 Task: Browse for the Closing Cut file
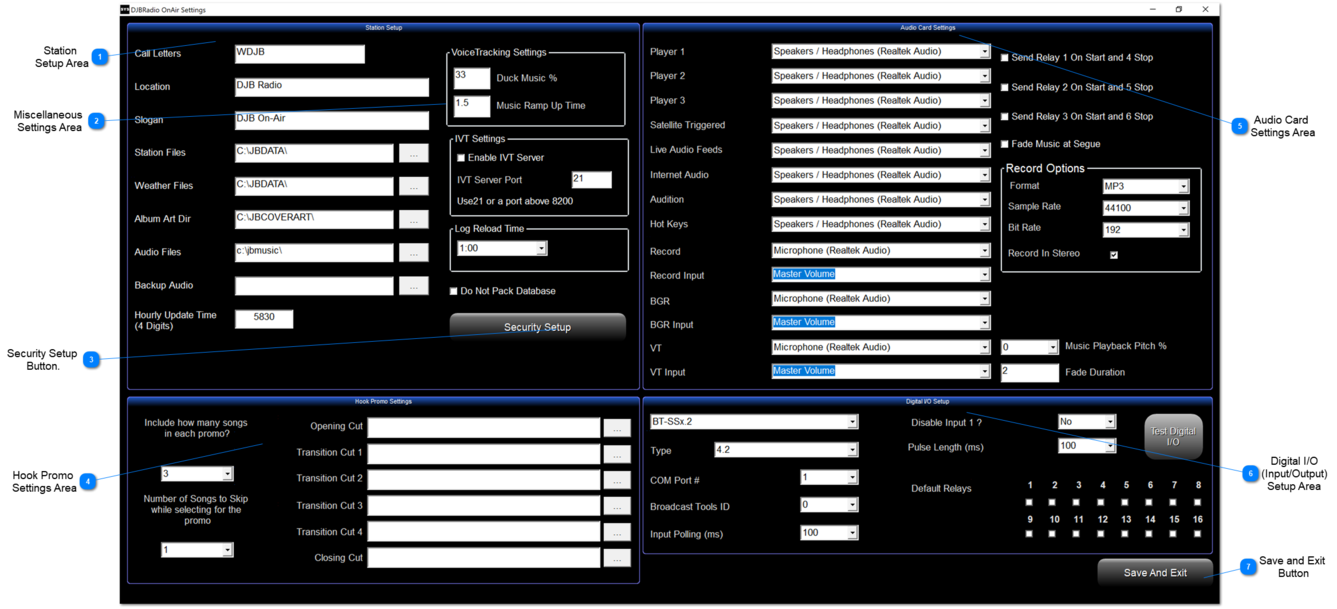[x=617, y=558]
